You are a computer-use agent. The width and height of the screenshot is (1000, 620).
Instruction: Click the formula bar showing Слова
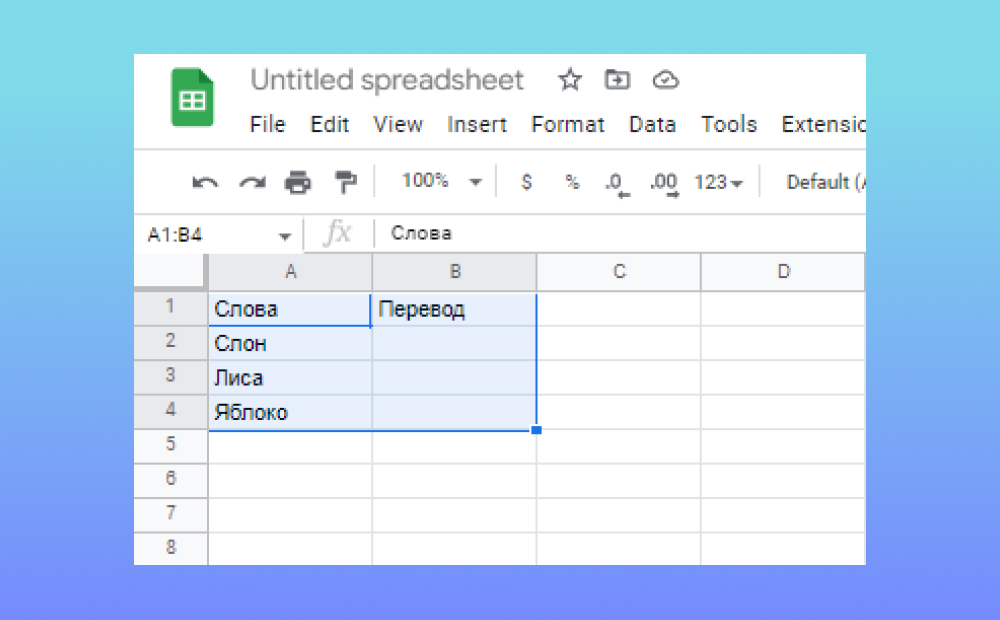click(x=620, y=233)
